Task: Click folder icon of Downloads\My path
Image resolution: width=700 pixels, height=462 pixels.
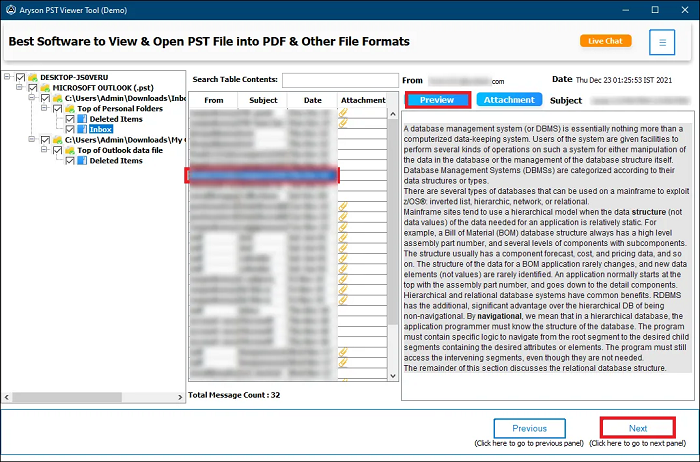Action: (58, 140)
